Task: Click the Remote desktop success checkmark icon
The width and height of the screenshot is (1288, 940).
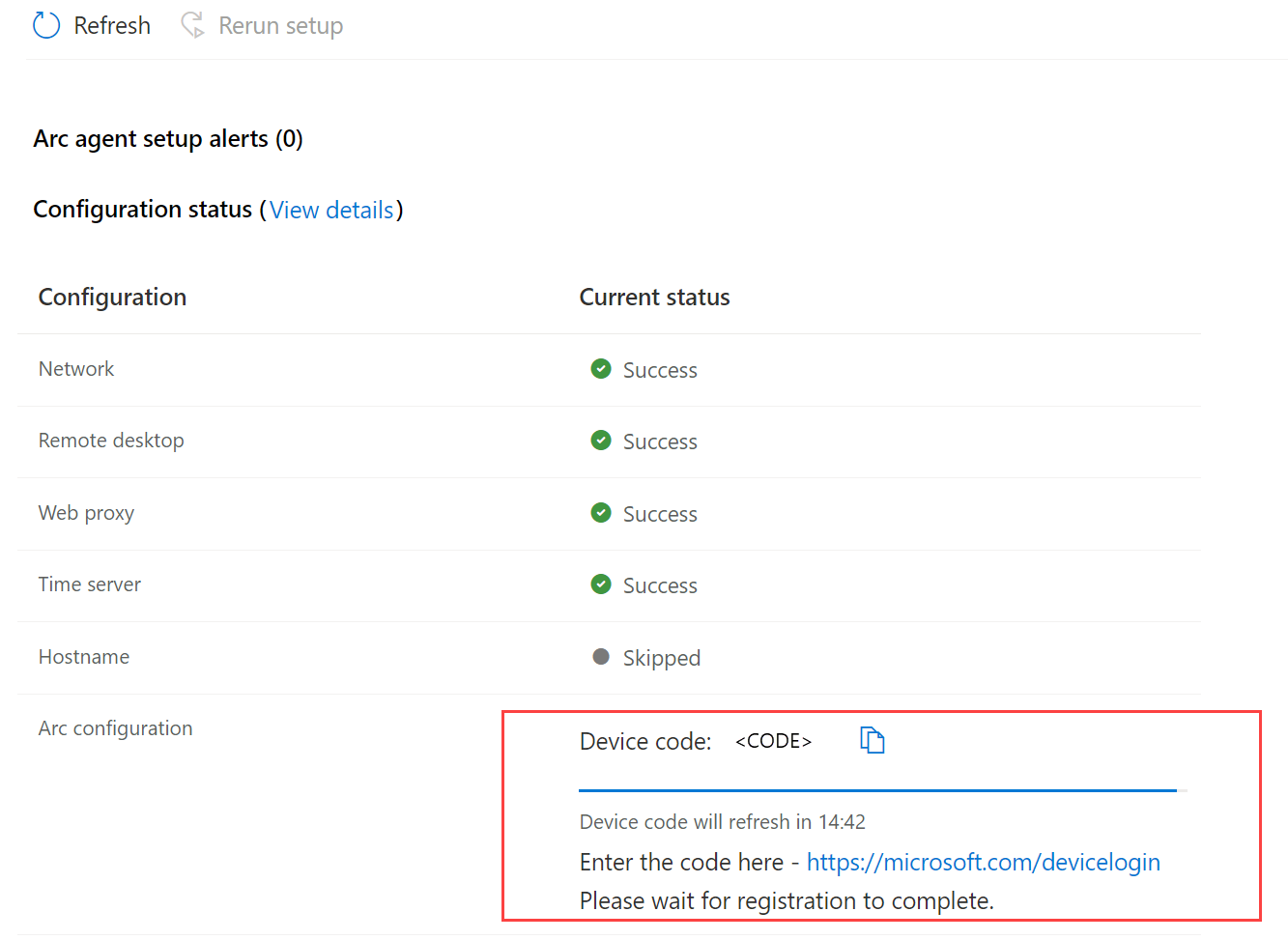Action: (x=601, y=440)
